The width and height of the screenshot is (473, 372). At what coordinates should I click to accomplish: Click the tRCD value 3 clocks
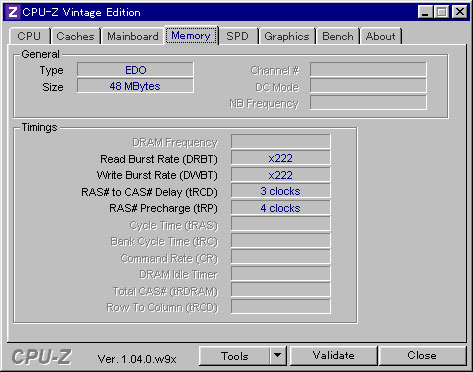[x=281, y=191]
